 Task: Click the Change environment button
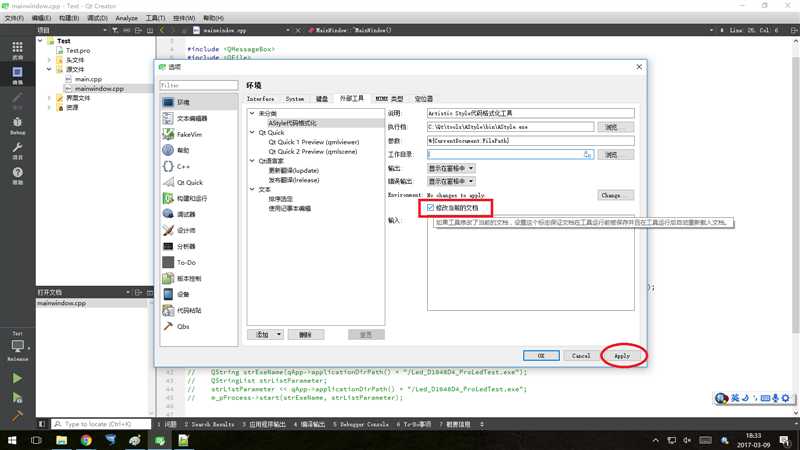click(616, 195)
